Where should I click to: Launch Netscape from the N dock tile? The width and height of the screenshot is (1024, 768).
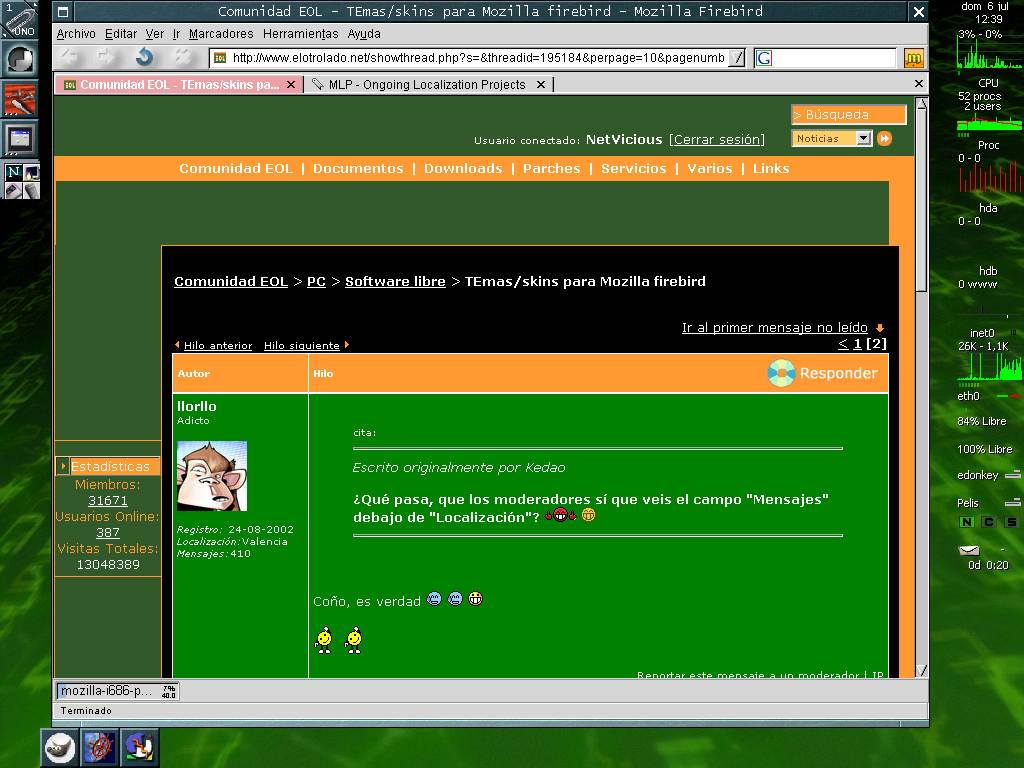point(13,172)
